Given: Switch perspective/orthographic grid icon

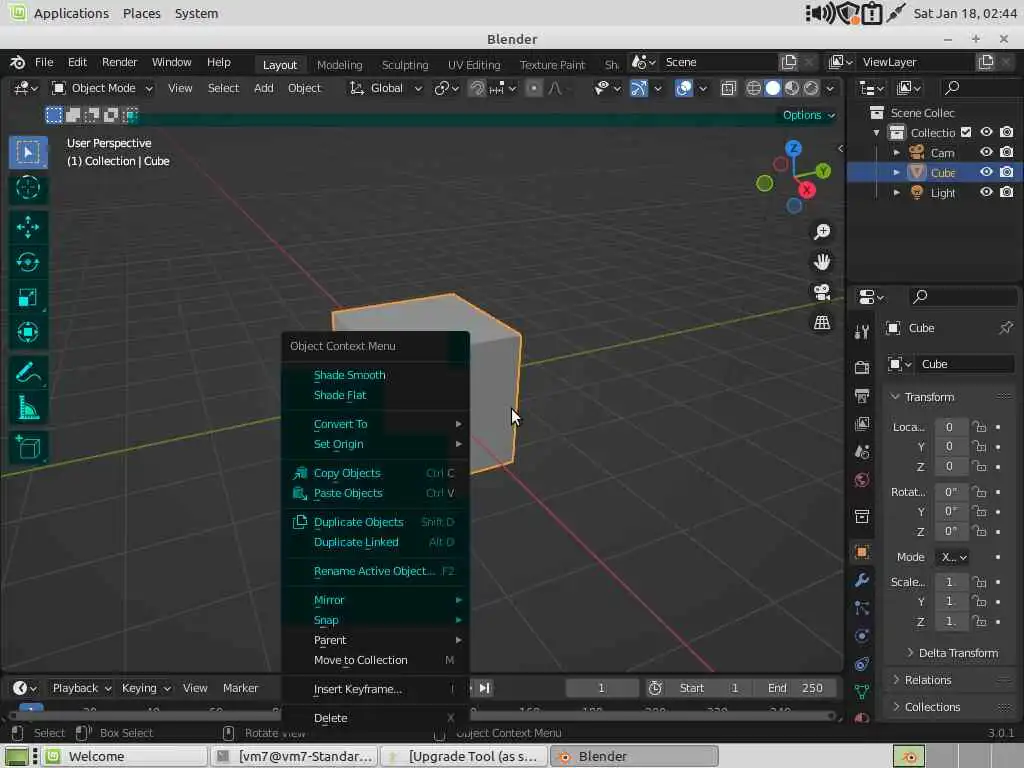Looking at the screenshot, I should pos(822,322).
